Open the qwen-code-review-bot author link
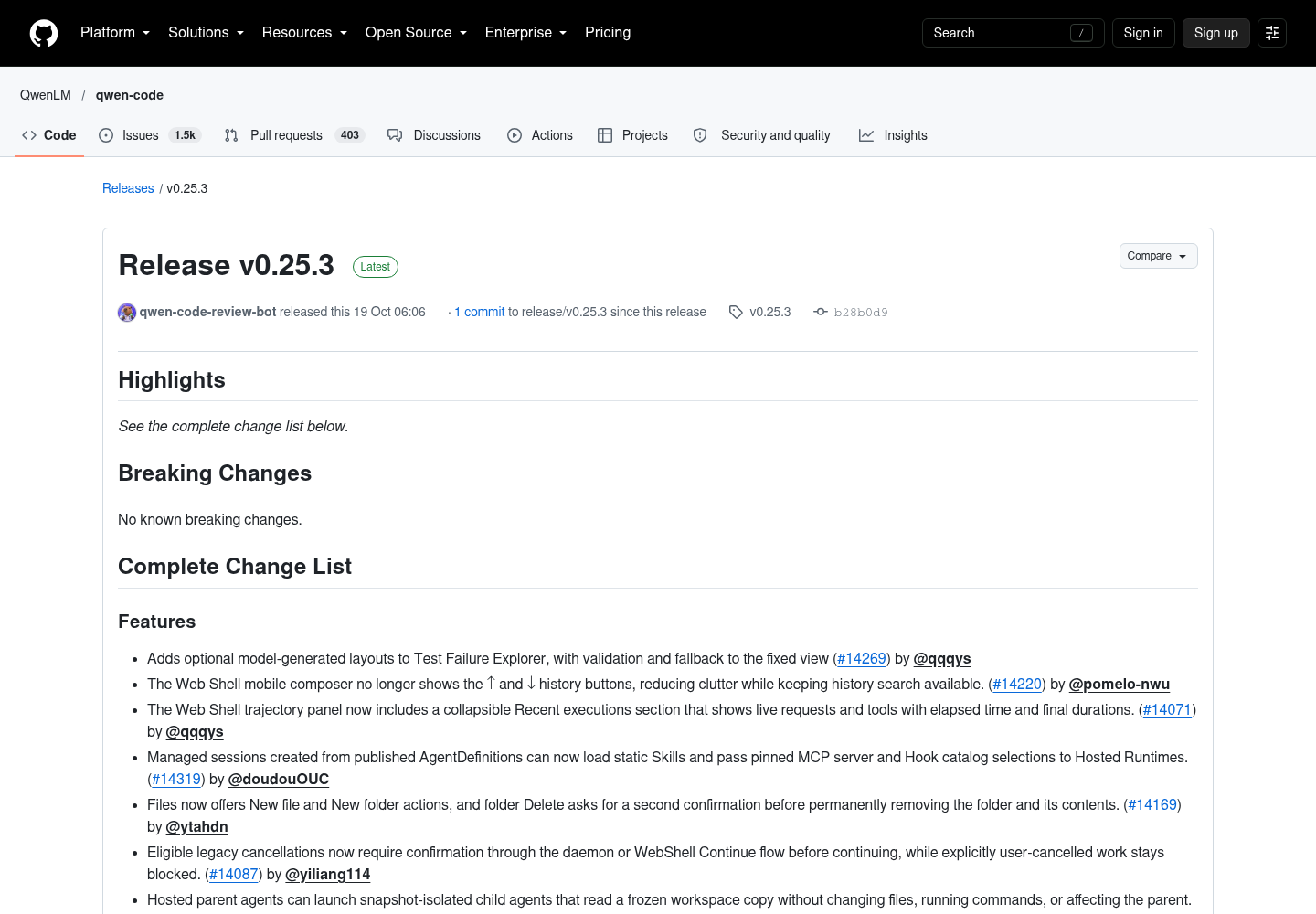Screen dimensions: 1316x914 click(207, 312)
